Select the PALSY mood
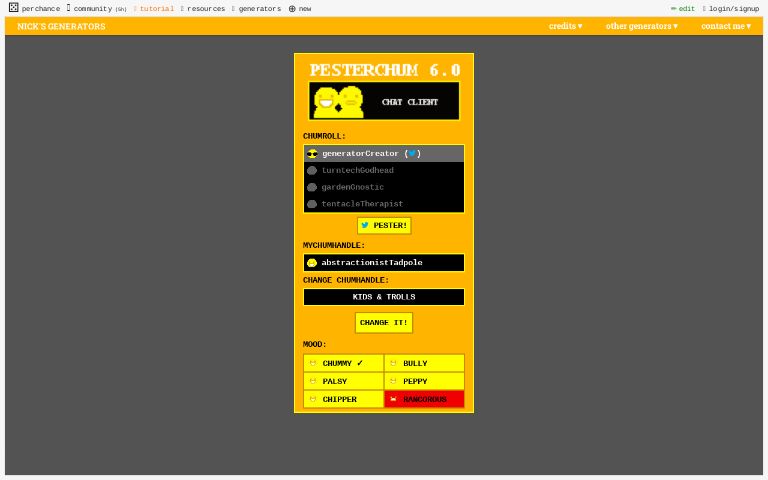 tap(343, 381)
